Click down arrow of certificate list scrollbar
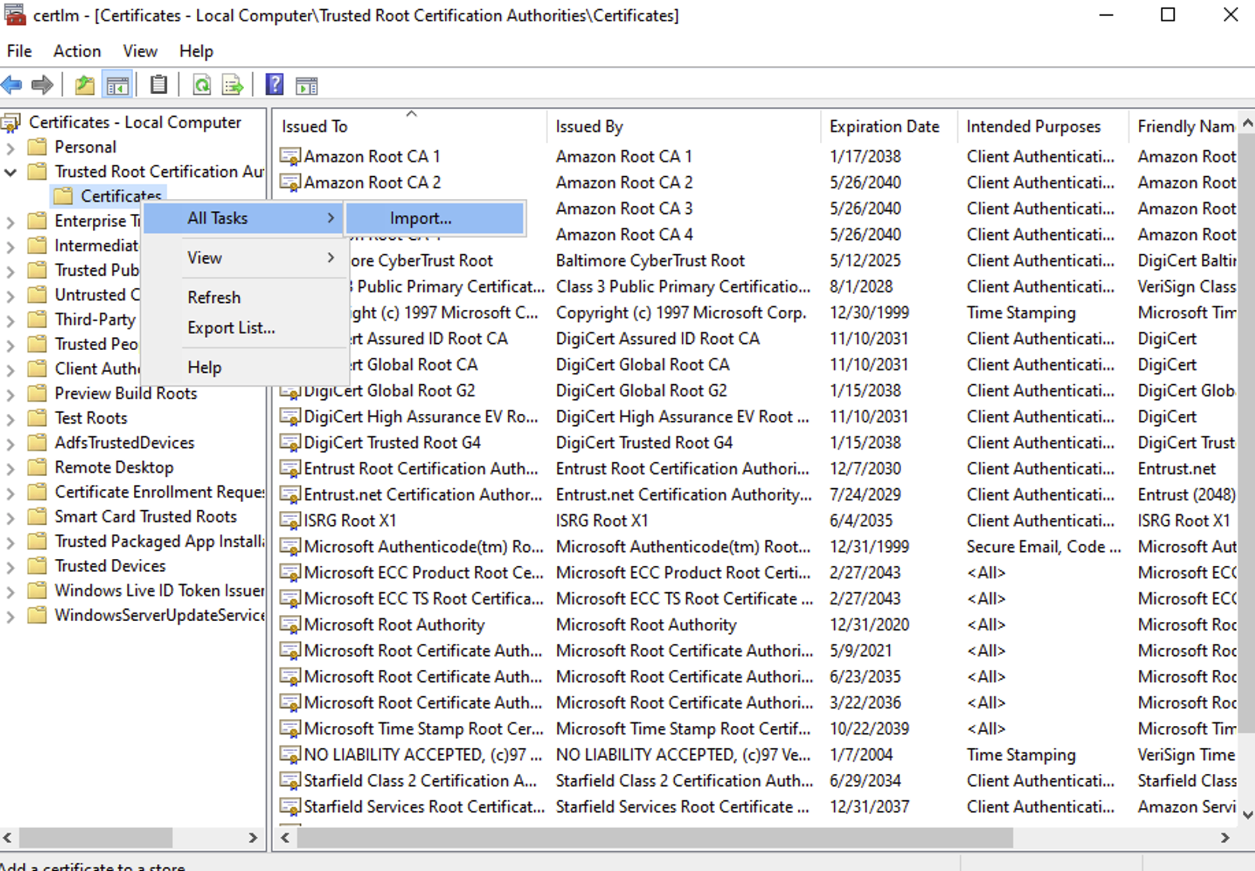The image size is (1255, 871). (x=1246, y=815)
